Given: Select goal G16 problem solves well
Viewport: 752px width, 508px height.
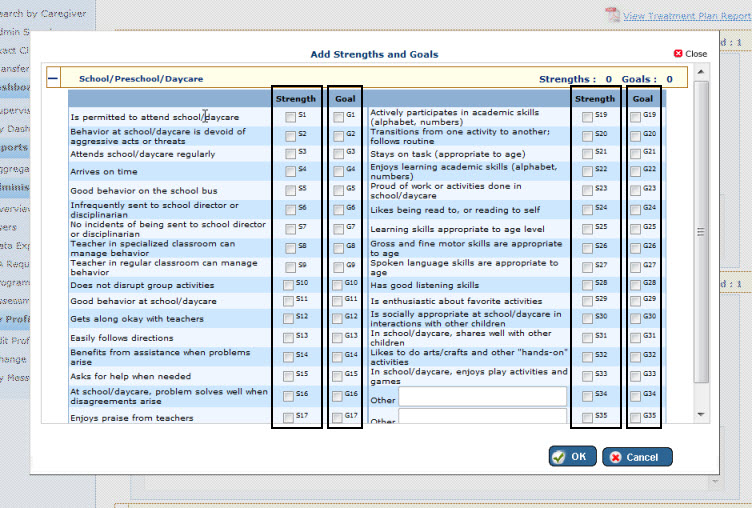Looking at the screenshot, I should (x=337, y=396).
